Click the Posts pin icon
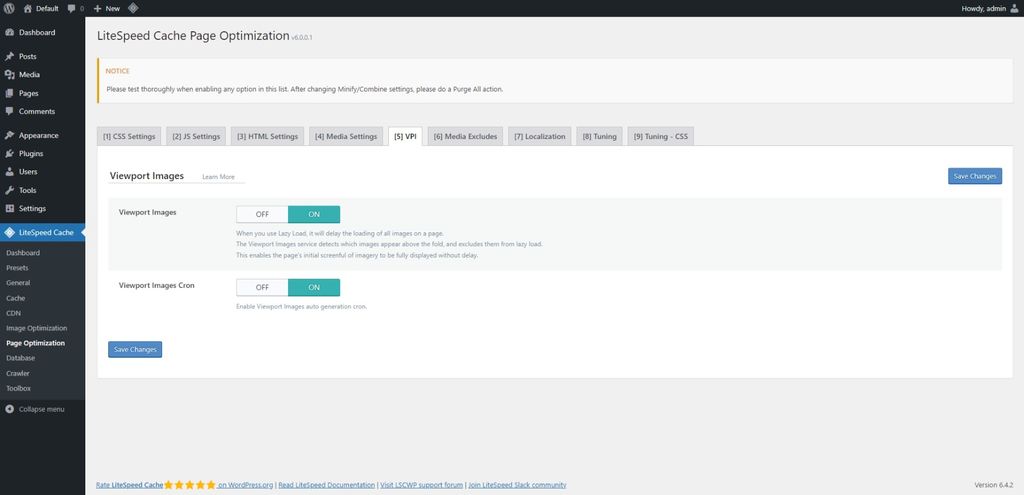 click(10, 57)
